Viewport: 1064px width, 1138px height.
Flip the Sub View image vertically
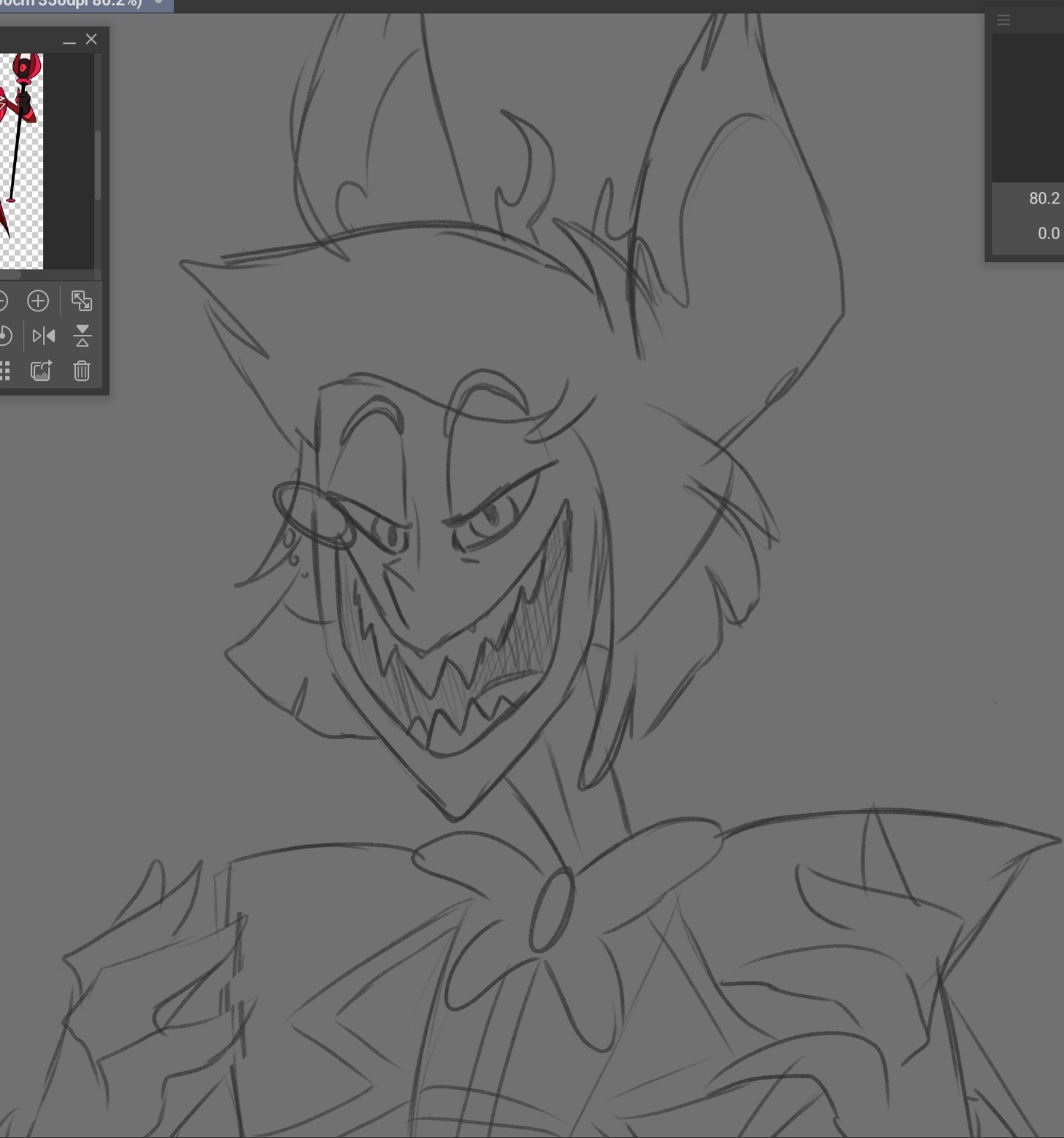(82, 336)
